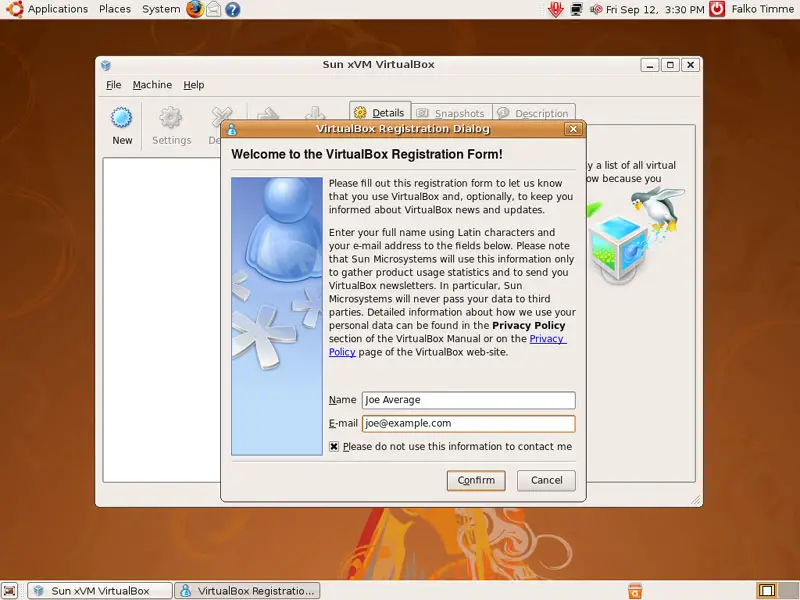
Task: Open the Applications menu in the top panel
Action: click(57, 9)
